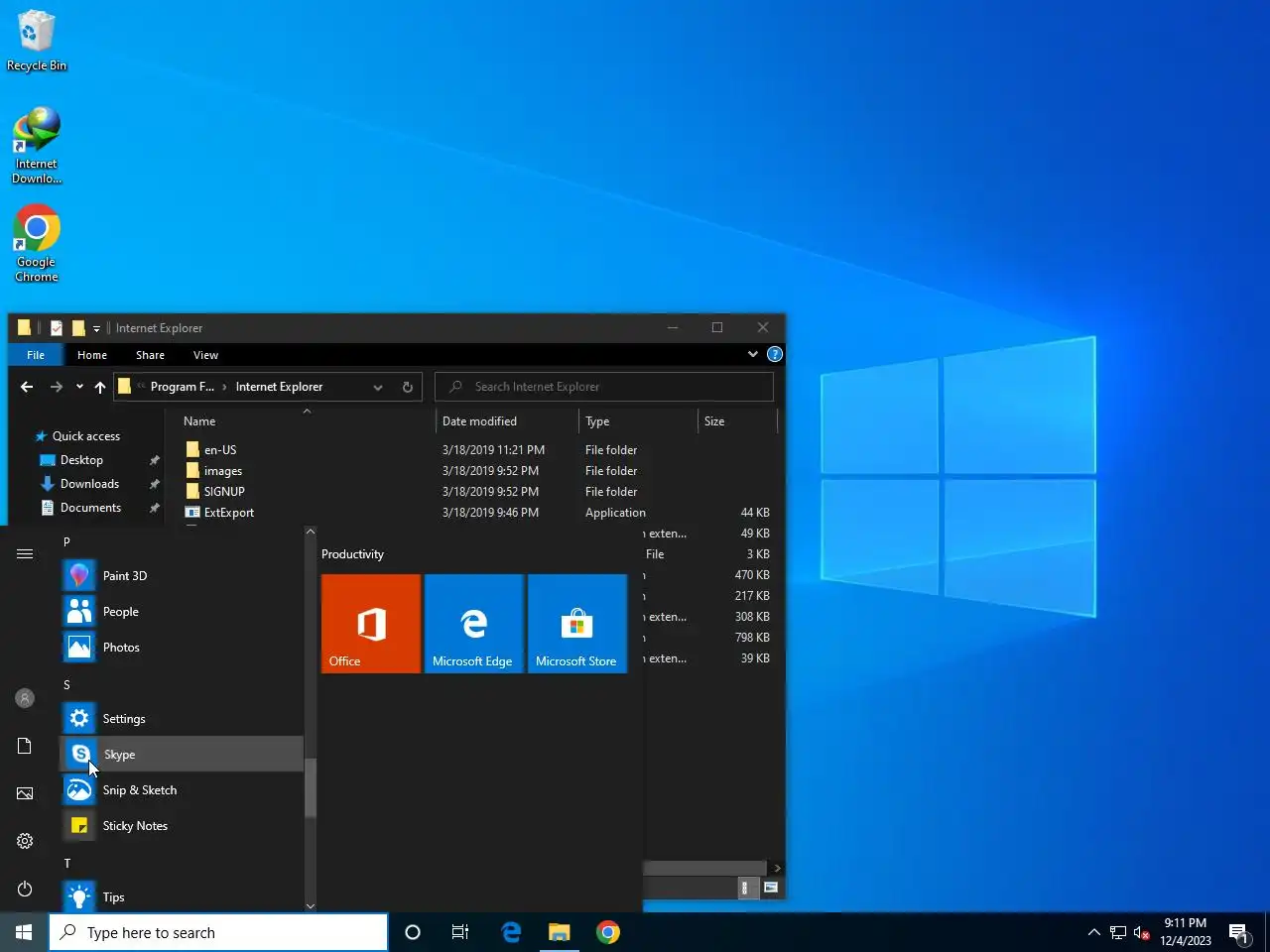
Task: Switch to the Share ribbon tab
Action: point(151,355)
